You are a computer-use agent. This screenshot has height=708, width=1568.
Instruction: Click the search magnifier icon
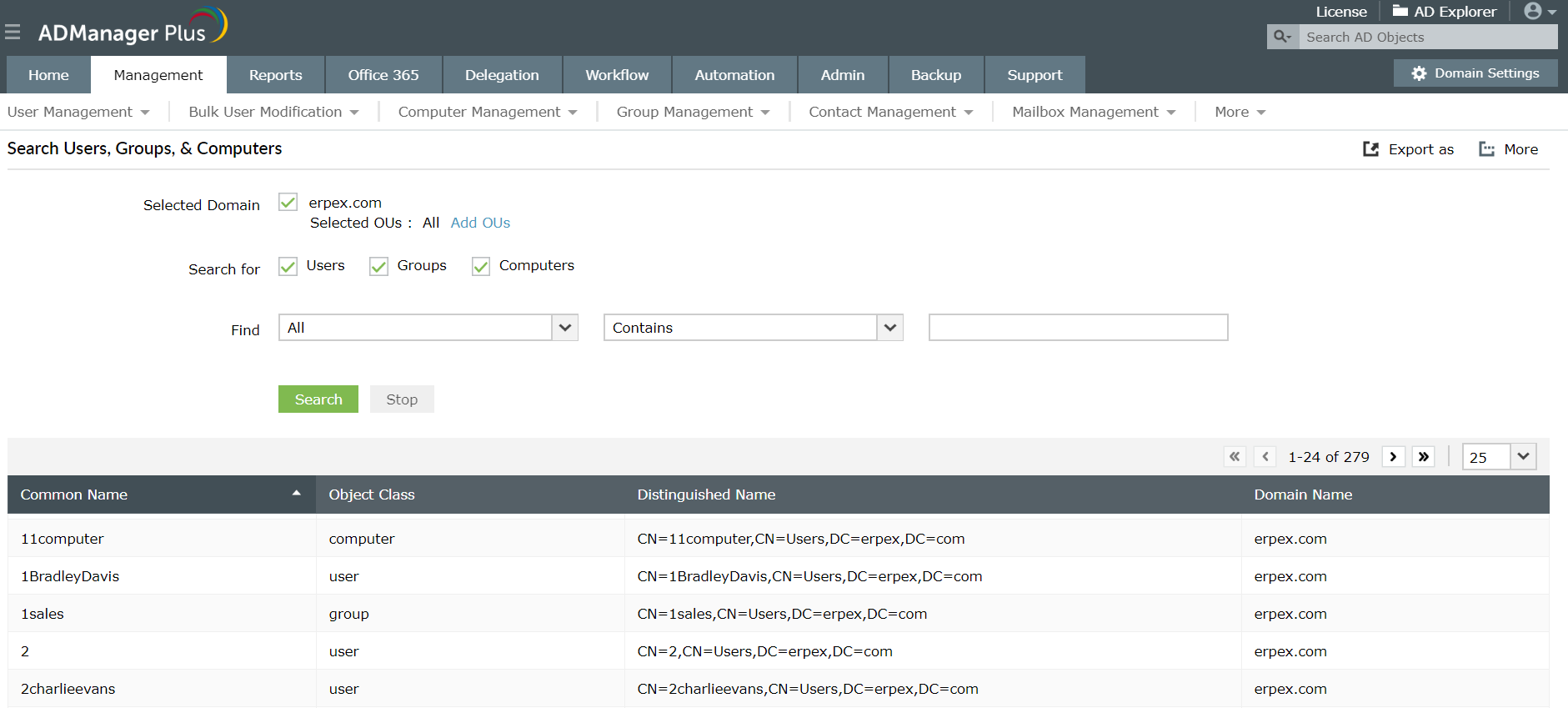click(x=1282, y=37)
